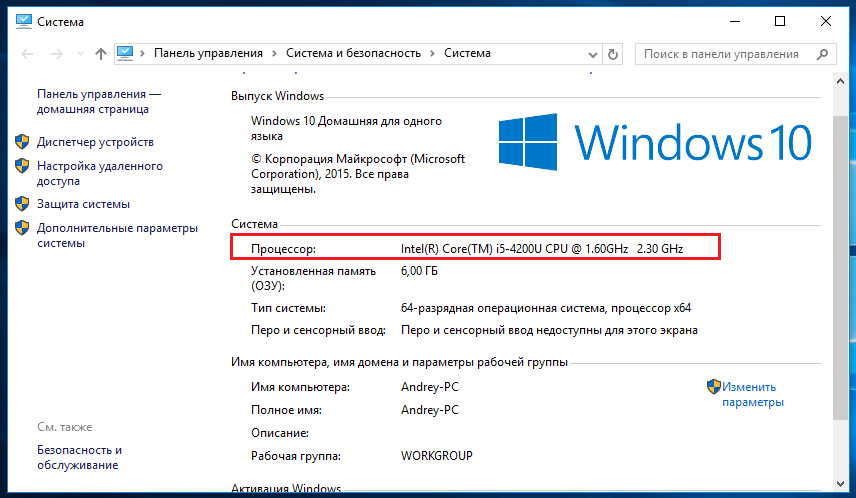Click Andrey-PC next to Полное имя

coord(430,410)
